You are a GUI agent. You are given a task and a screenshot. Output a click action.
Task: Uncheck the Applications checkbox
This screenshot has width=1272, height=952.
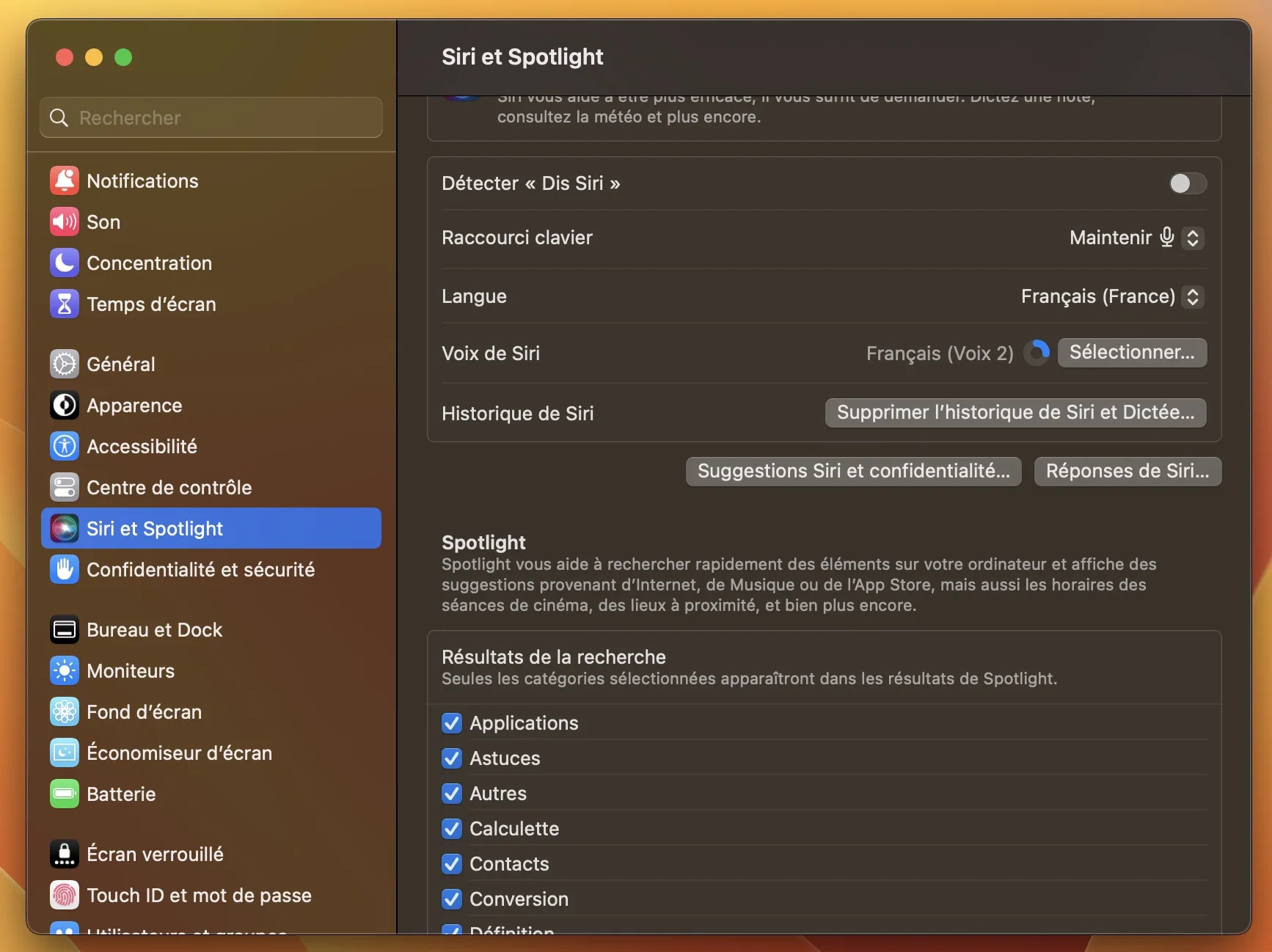(452, 723)
